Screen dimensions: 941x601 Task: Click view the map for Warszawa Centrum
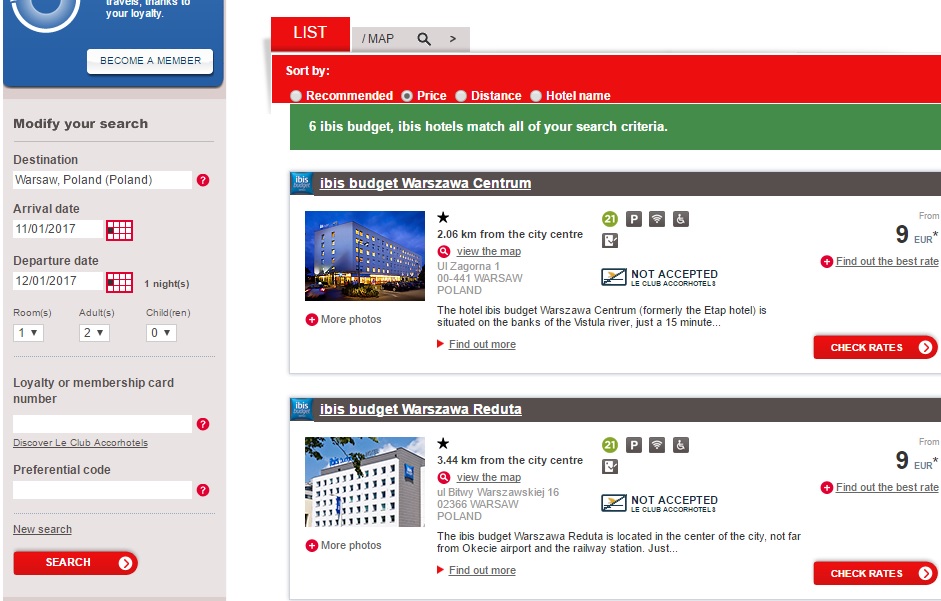[x=489, y=252]
